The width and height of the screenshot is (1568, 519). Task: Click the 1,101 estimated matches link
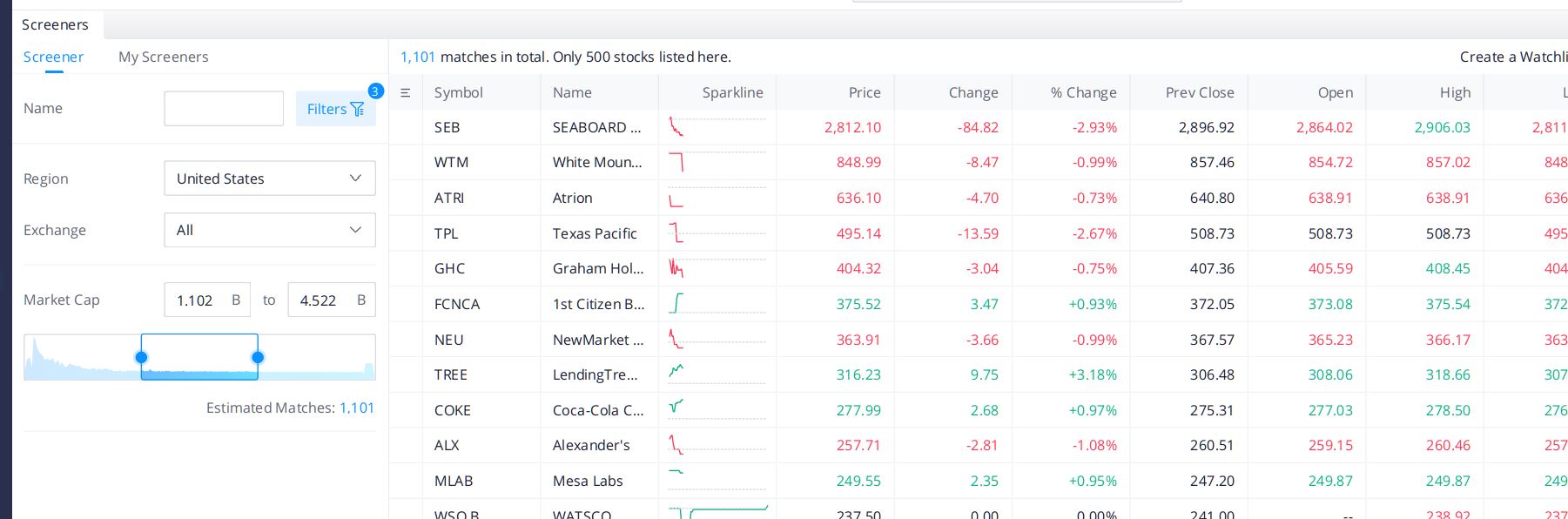[x=357, y=408]
